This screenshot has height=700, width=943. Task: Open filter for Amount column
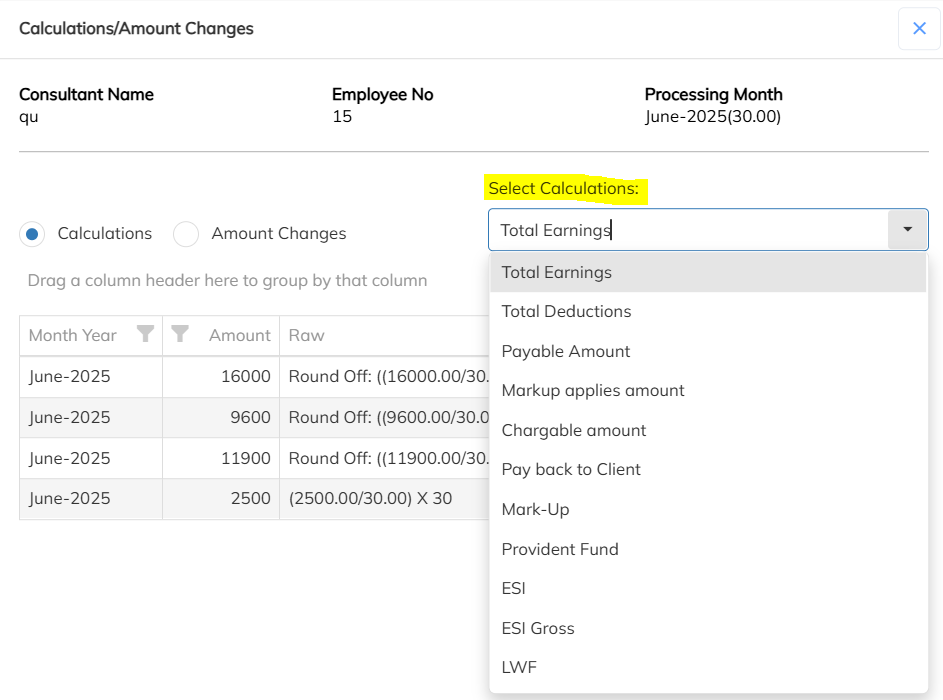[180, 334]
